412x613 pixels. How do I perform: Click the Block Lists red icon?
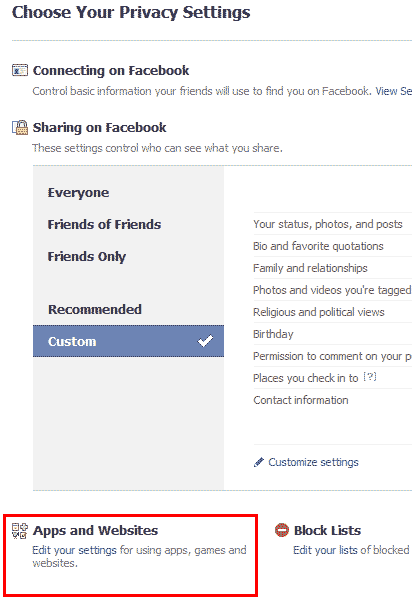(x=282, y=530)
